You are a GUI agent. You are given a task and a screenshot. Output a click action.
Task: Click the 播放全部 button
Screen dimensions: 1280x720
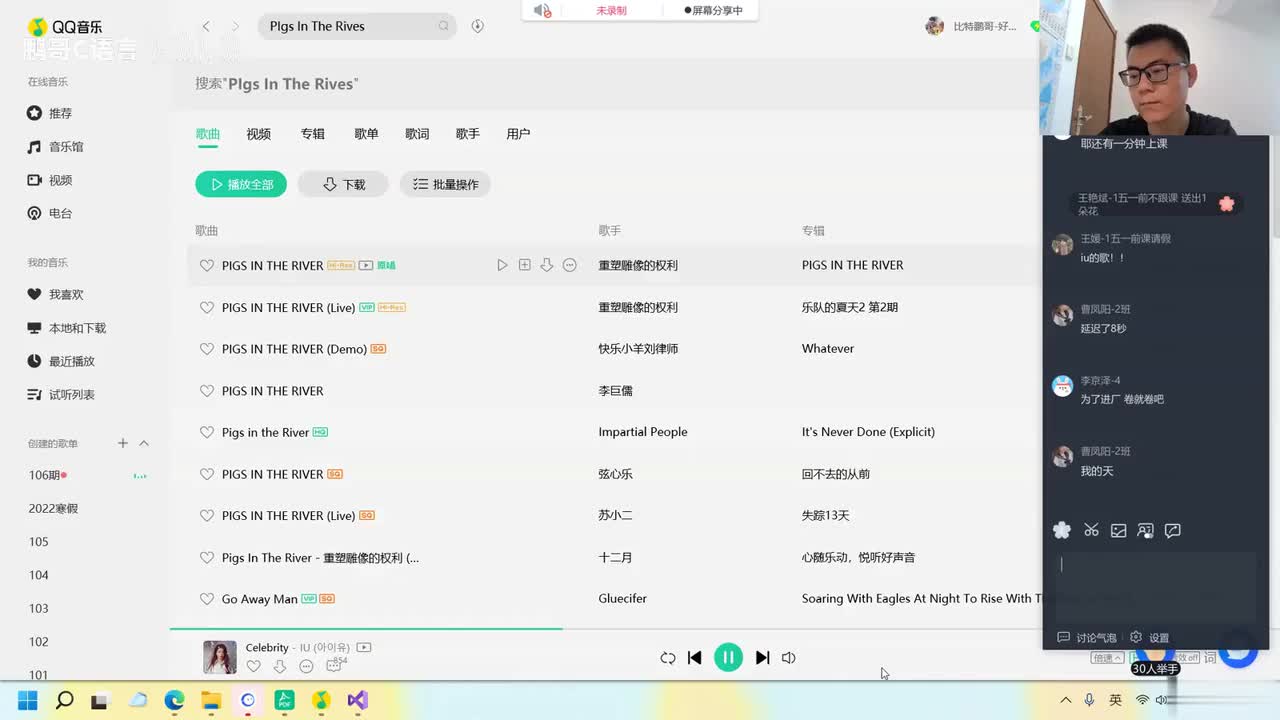pos(241,184)
